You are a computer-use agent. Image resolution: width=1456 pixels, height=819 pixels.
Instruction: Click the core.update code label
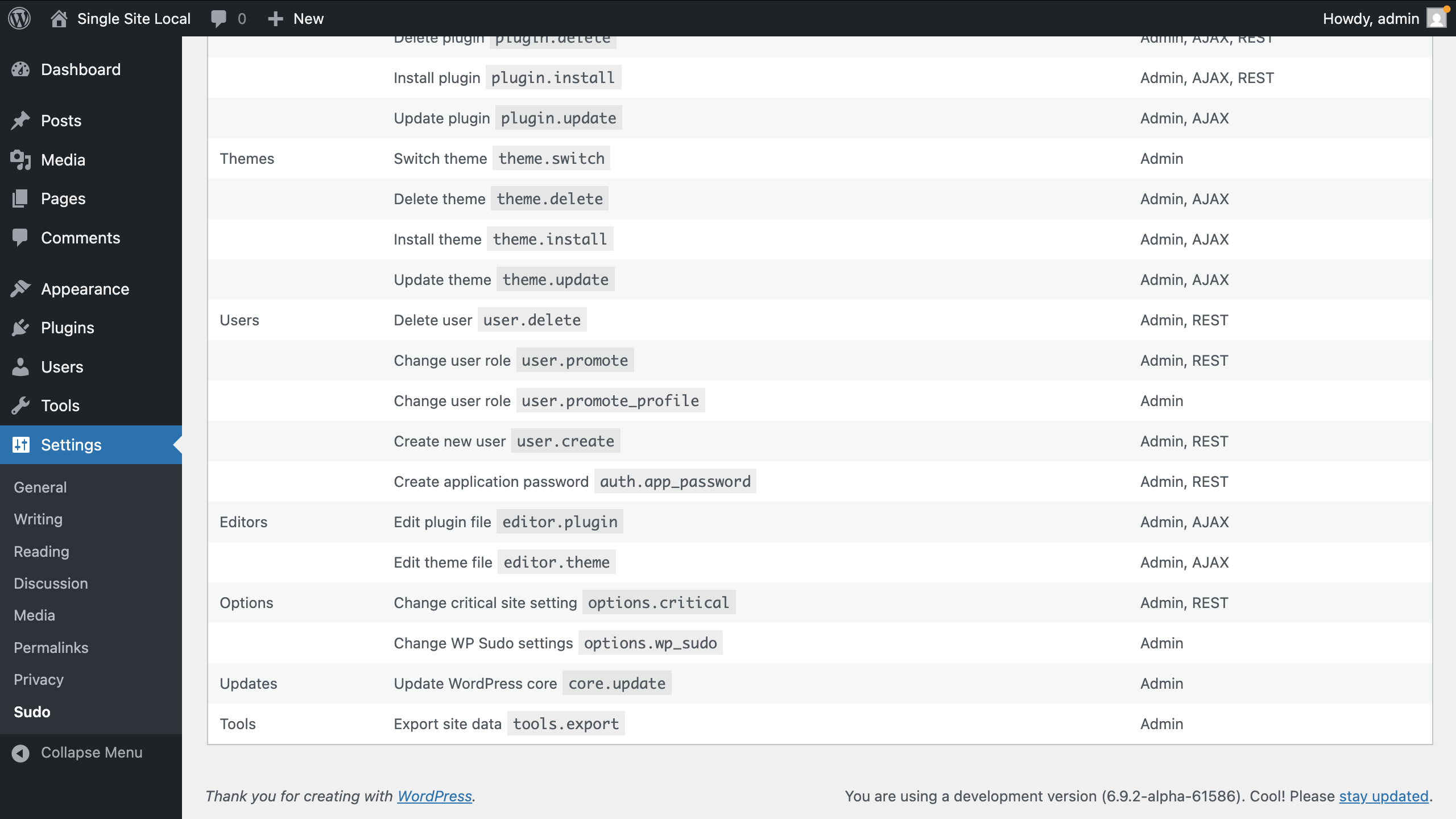[617, 683]
